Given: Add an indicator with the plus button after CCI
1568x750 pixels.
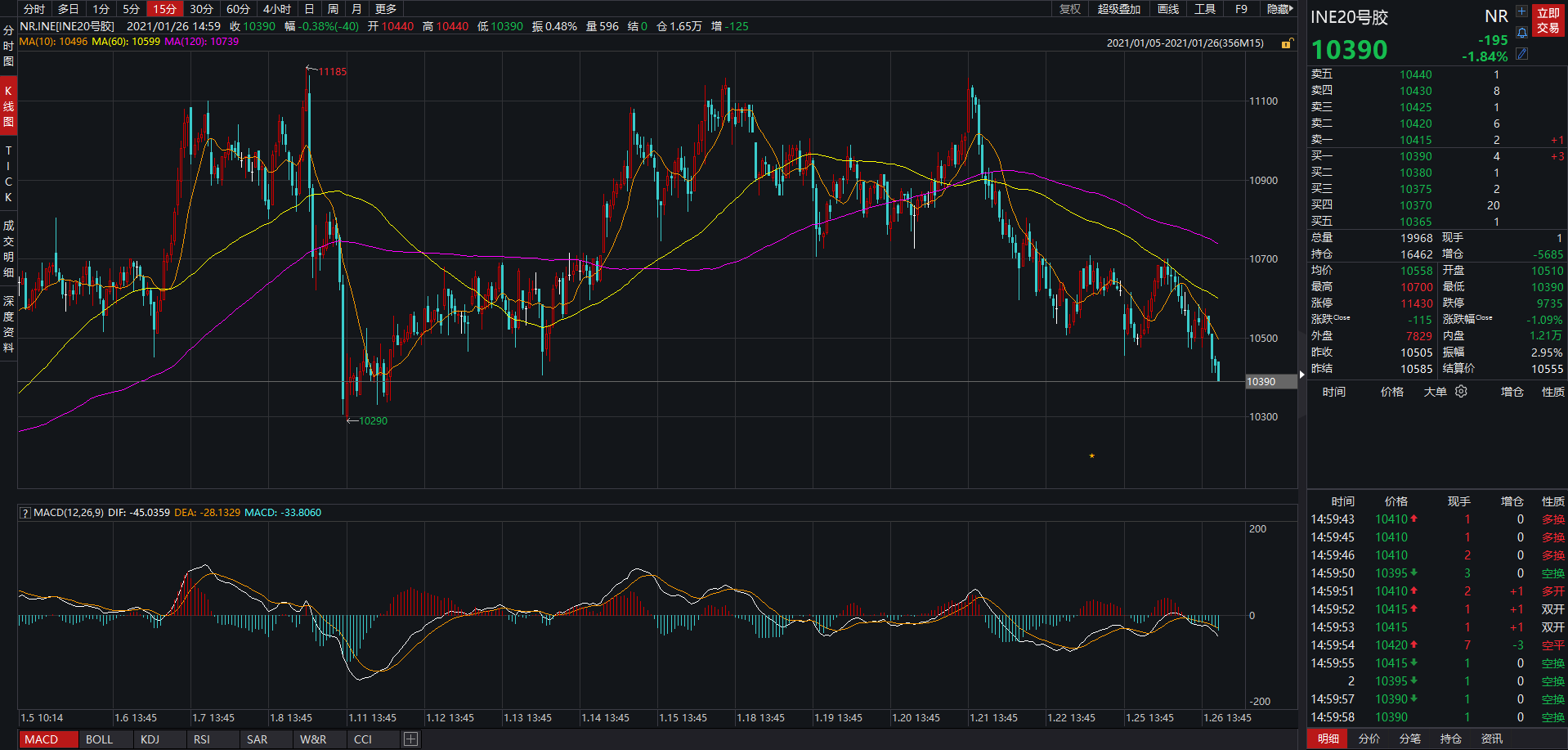Looking at the screenshot, I should click(x=410, y=739).
